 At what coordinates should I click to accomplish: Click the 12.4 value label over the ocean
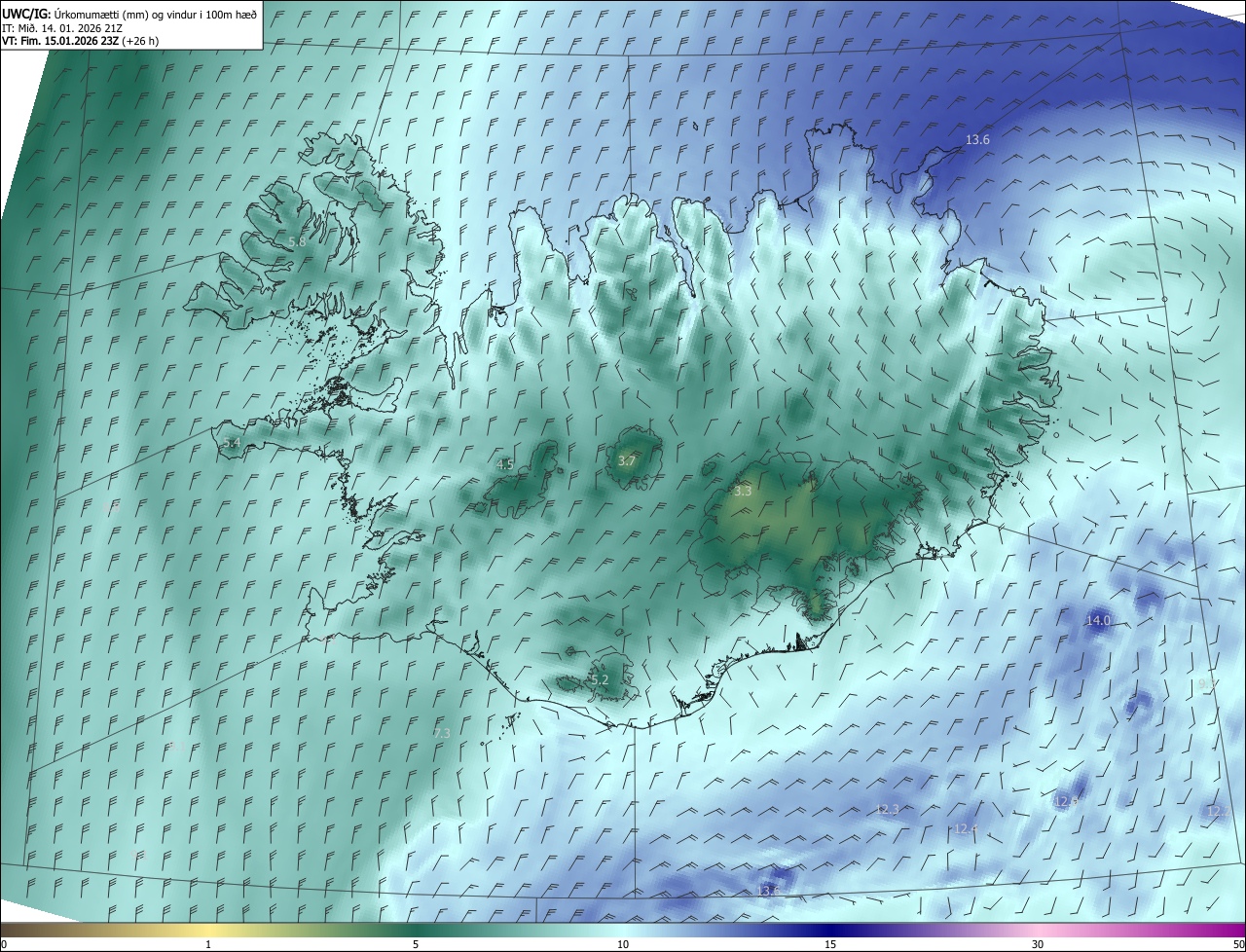pos(966,829)
